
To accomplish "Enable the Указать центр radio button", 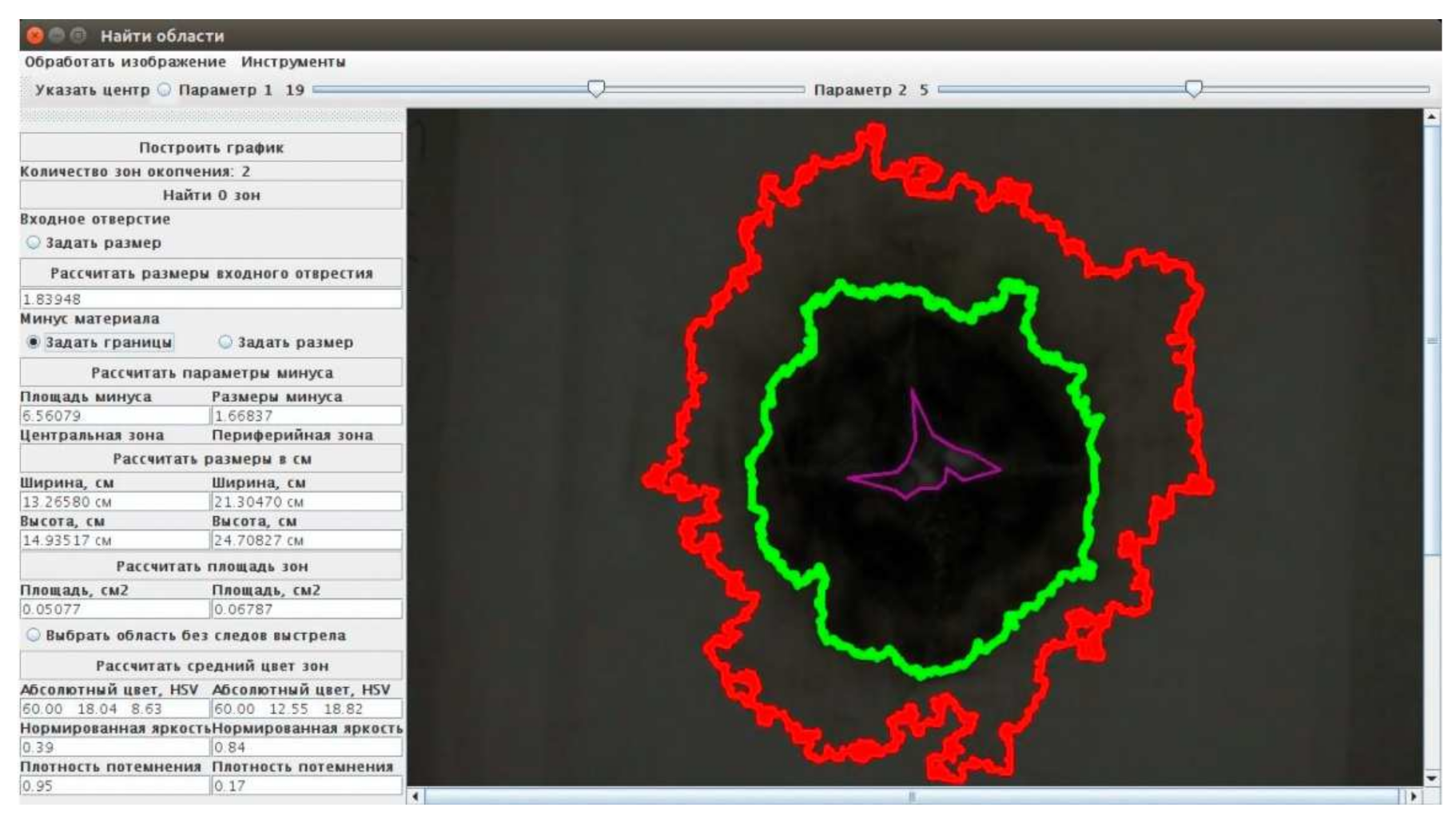I will pyautogui.click(x=164, y=89).
